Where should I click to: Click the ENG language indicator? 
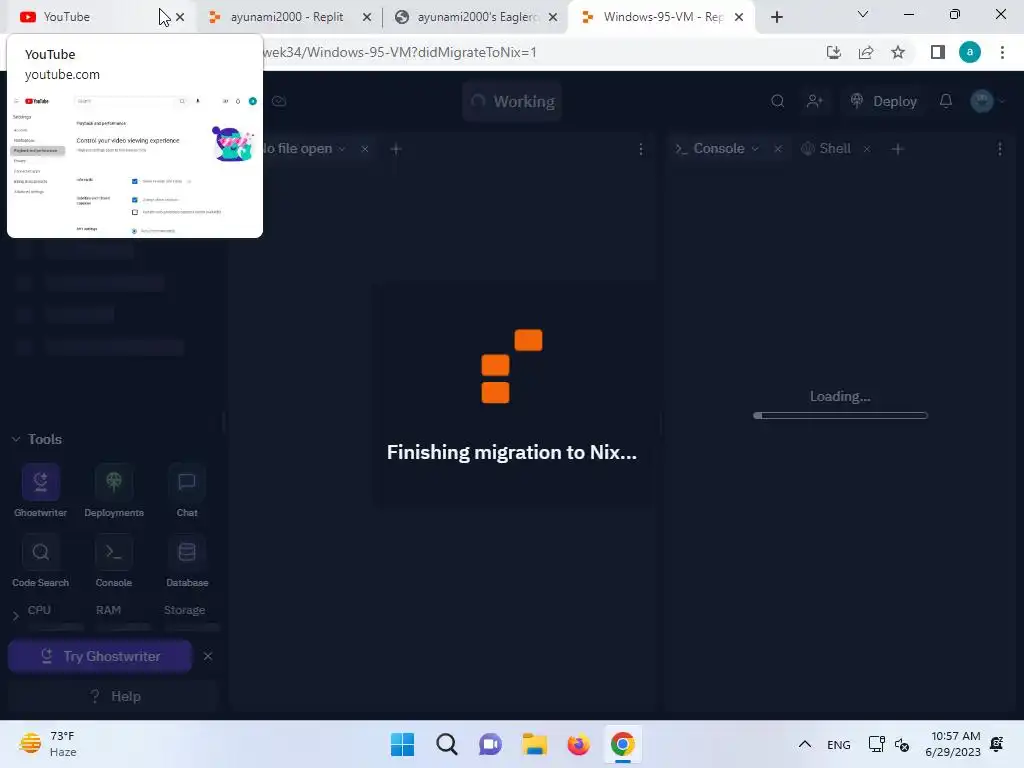[839, 744]
